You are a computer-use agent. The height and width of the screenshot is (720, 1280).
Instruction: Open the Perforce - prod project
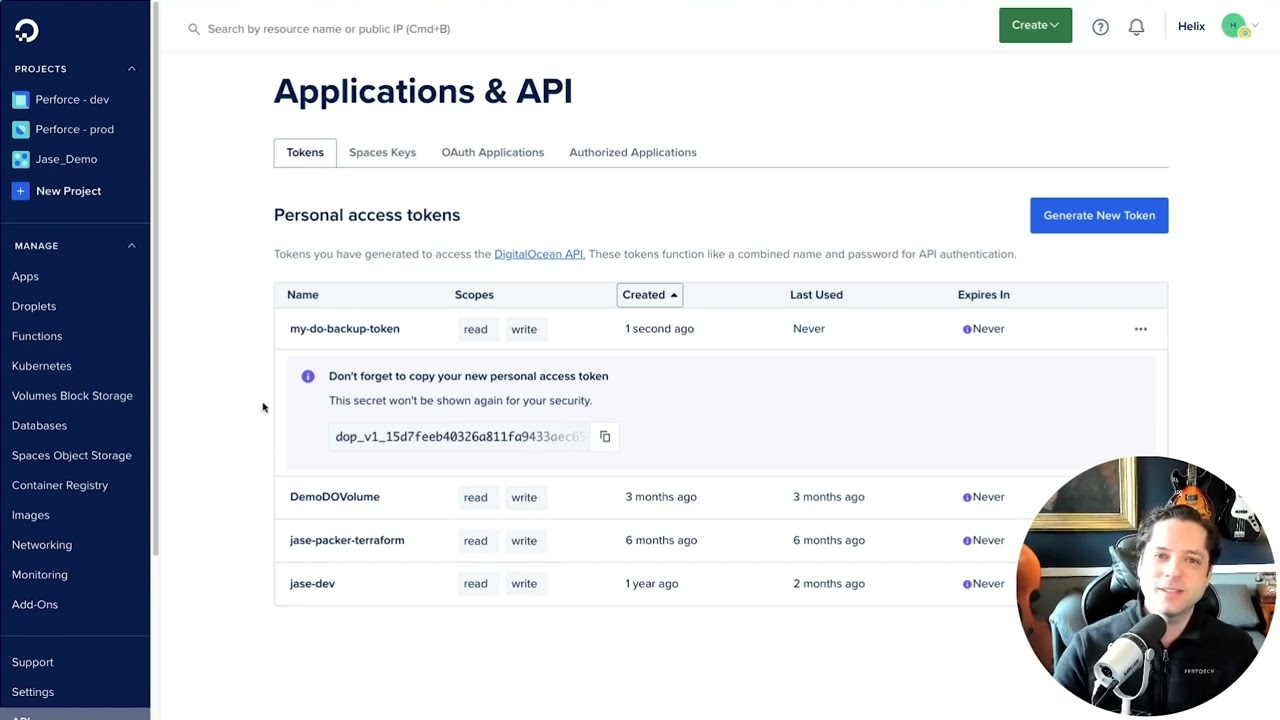pyautogui.click(x=75, y=130)
